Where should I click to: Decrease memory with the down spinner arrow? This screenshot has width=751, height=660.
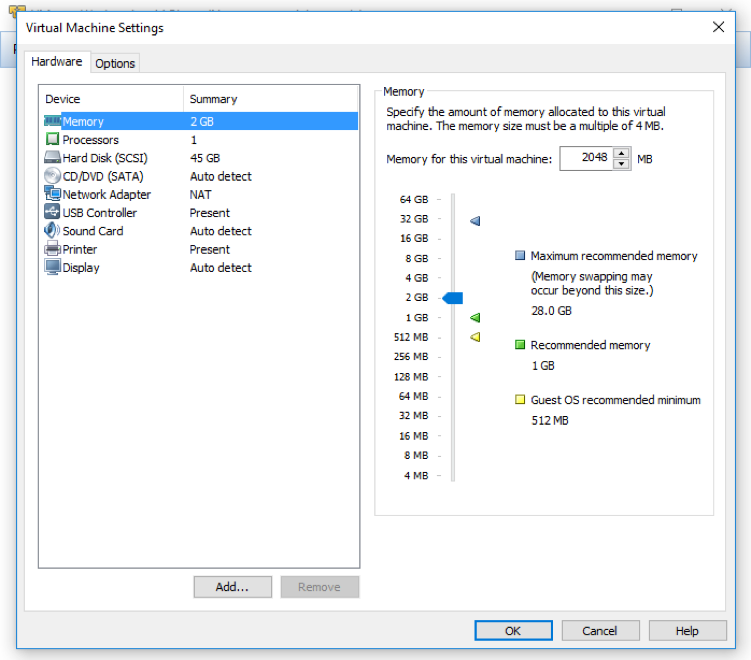pos(622,164)
